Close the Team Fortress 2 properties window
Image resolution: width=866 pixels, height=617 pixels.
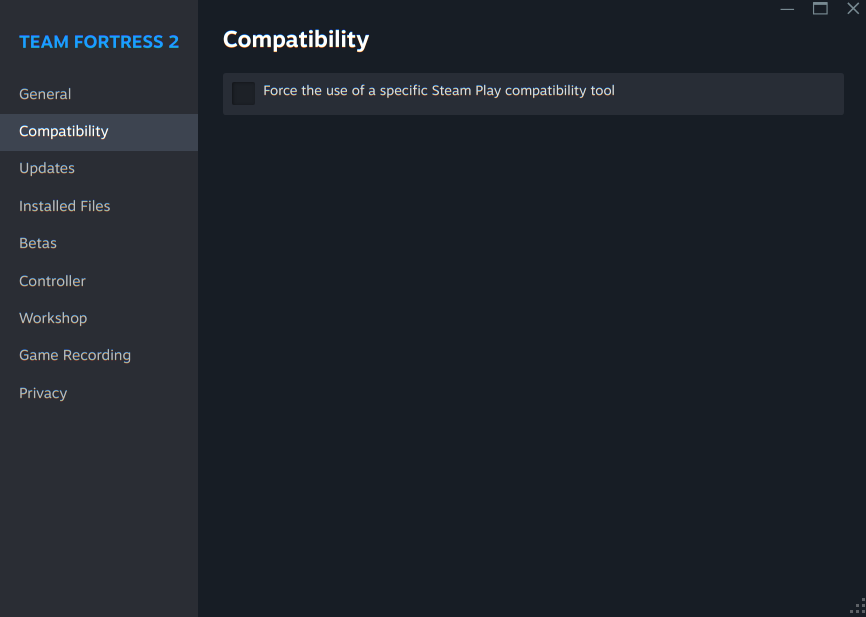pyautogui.click(x=853, y=9)
